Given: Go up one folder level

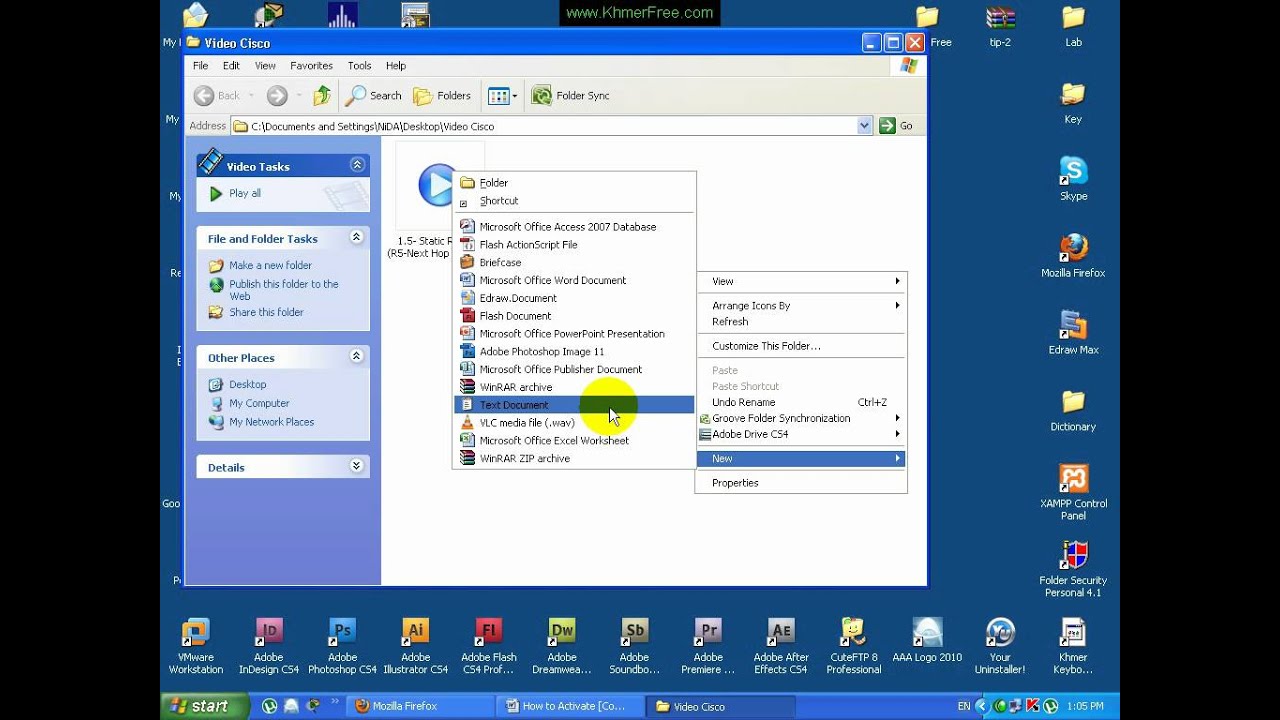Looking at the screenshot, I should (321, 96).
